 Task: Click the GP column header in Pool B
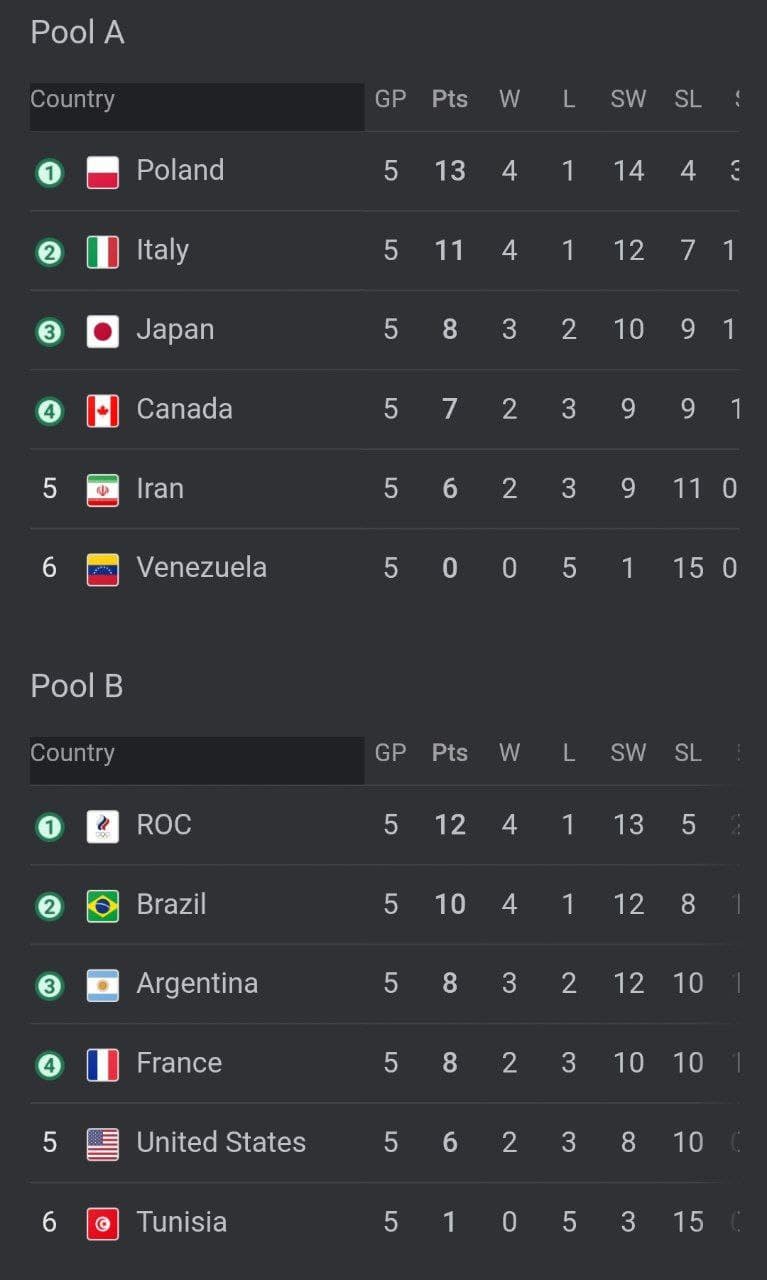390,753
